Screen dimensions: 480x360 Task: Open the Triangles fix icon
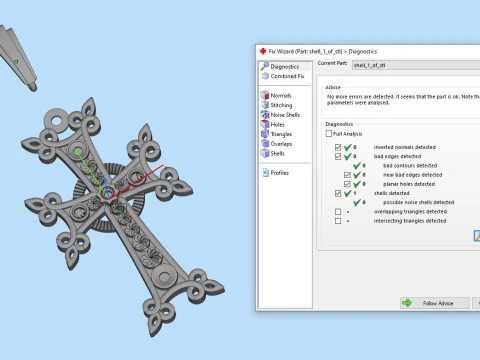(x=265, y=134)
